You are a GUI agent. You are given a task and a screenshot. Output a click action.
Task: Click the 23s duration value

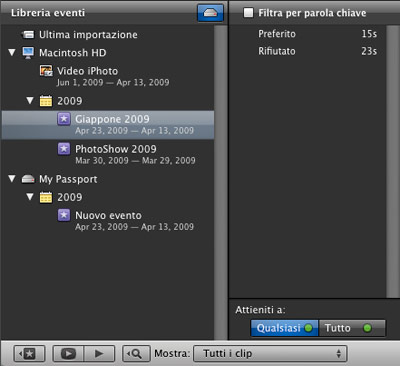click(369, 51)
